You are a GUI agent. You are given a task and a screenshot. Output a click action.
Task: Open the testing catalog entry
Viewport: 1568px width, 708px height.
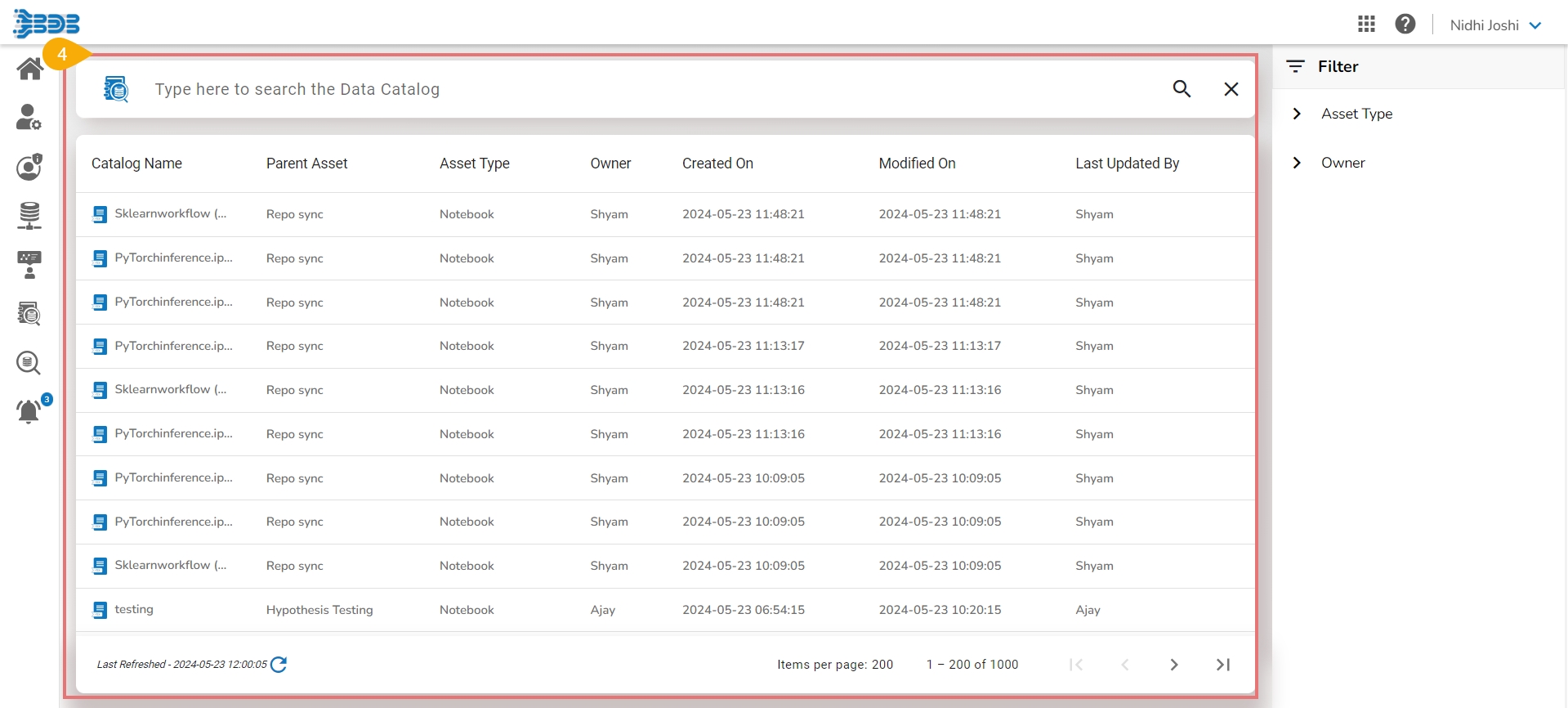click(134, 609)
